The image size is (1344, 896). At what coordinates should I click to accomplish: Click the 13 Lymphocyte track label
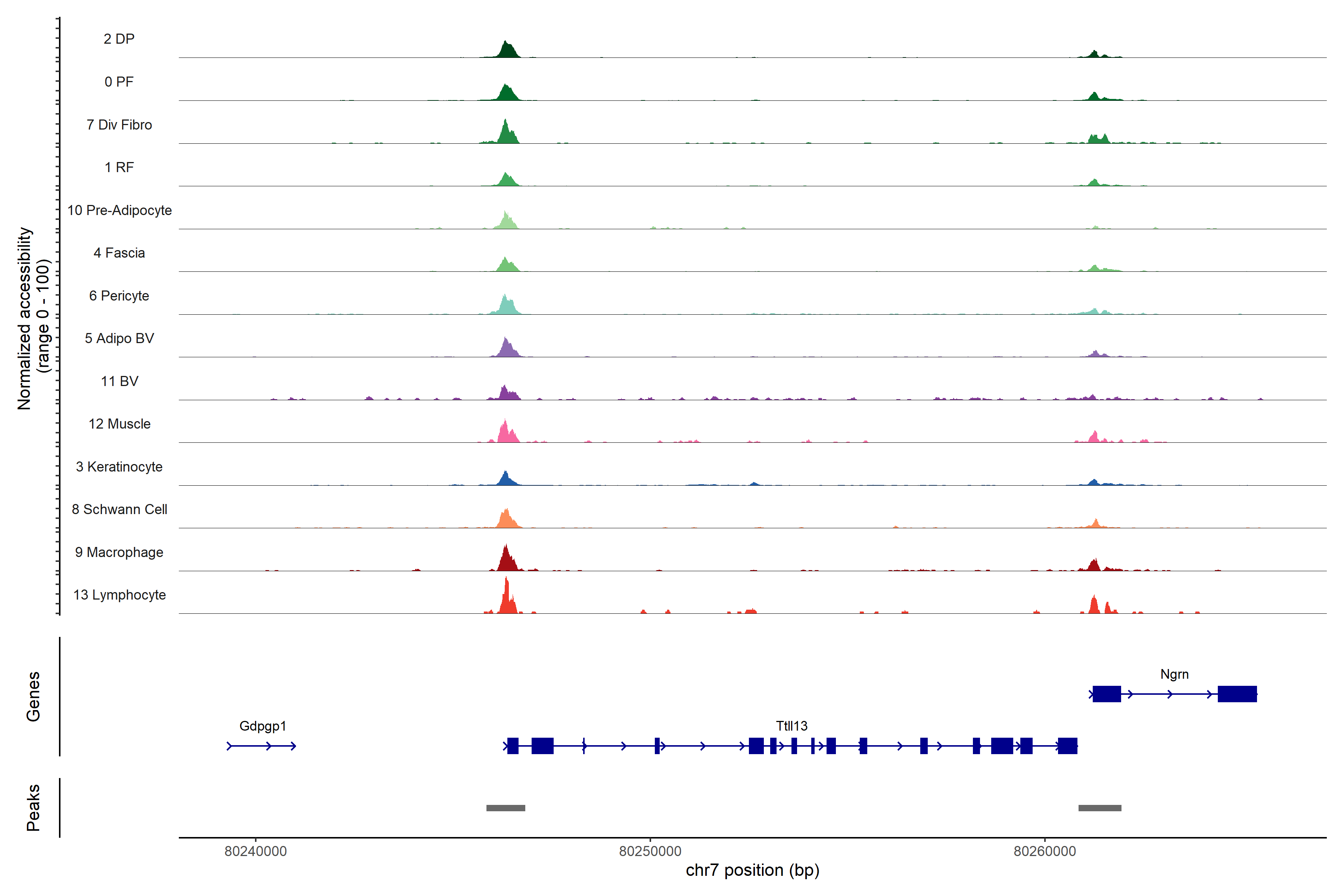(x=119, y=595)
